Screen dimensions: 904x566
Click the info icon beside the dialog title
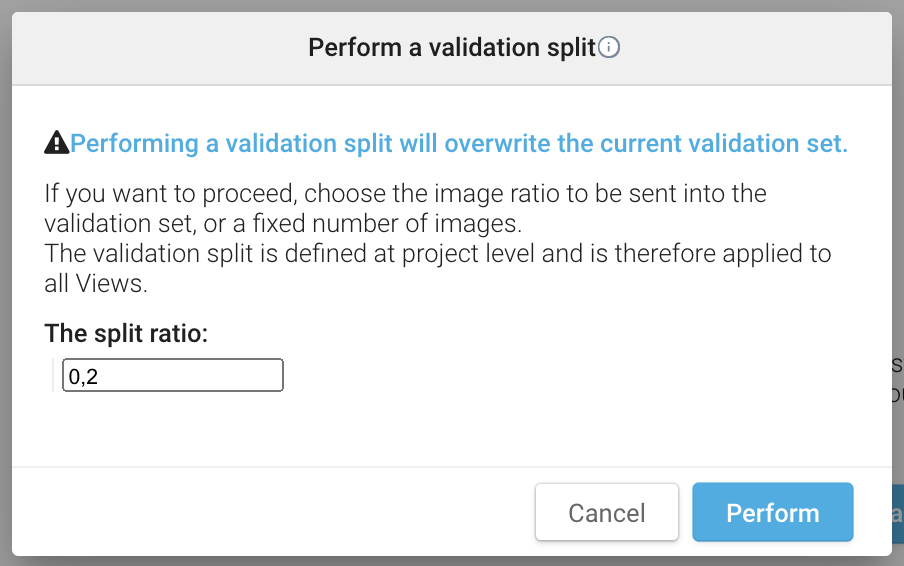coord(609,48)
